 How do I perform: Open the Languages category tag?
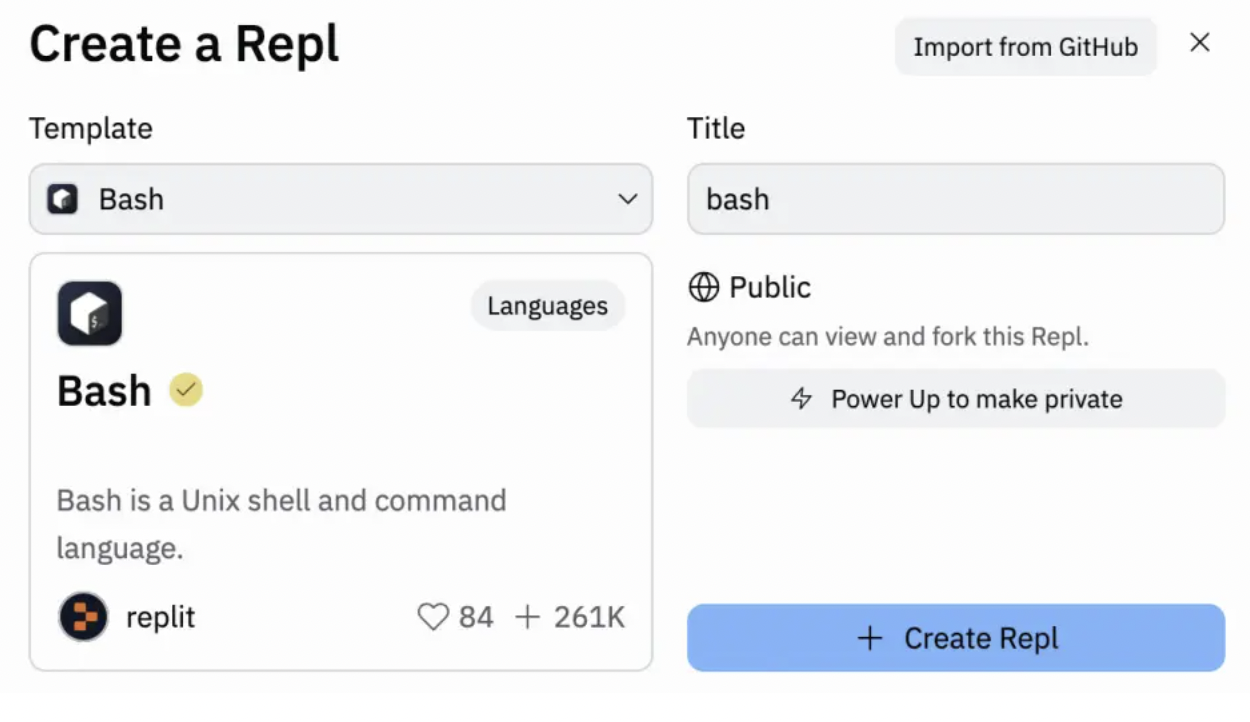[548, 306]
